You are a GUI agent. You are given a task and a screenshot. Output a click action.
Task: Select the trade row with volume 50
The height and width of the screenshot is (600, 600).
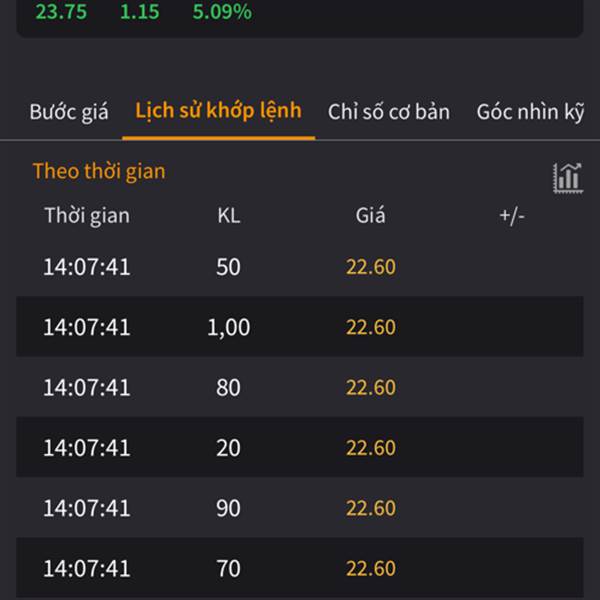[x=300, y=266]
